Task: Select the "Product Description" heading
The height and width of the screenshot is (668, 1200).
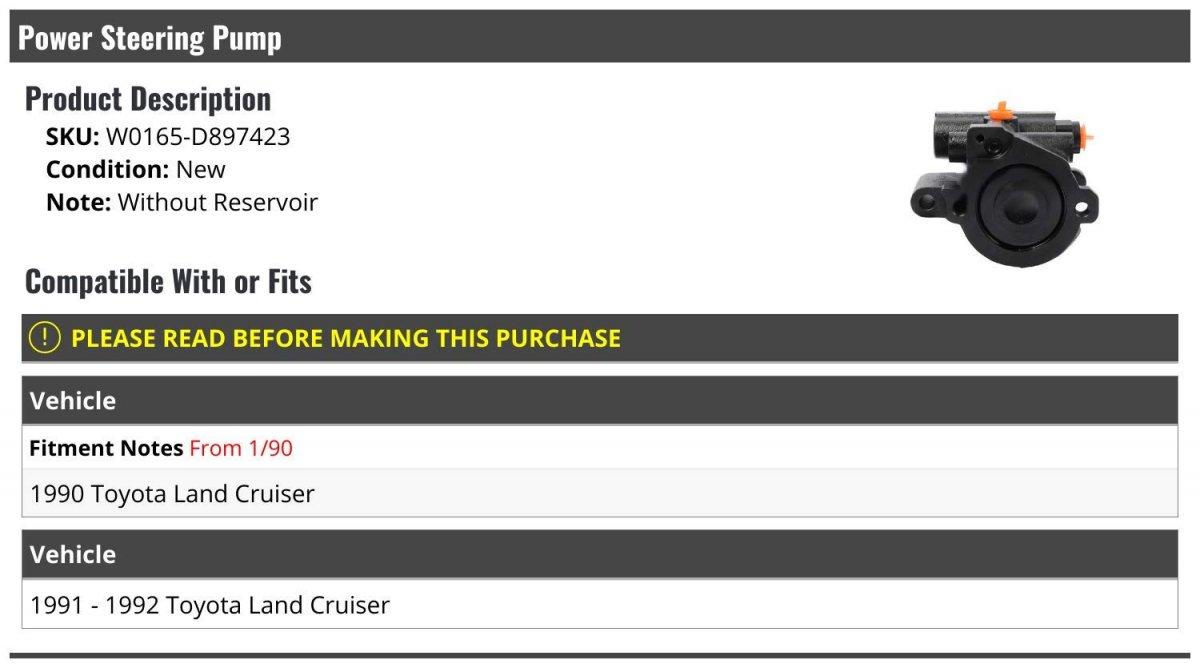Action: coord(148,99)
